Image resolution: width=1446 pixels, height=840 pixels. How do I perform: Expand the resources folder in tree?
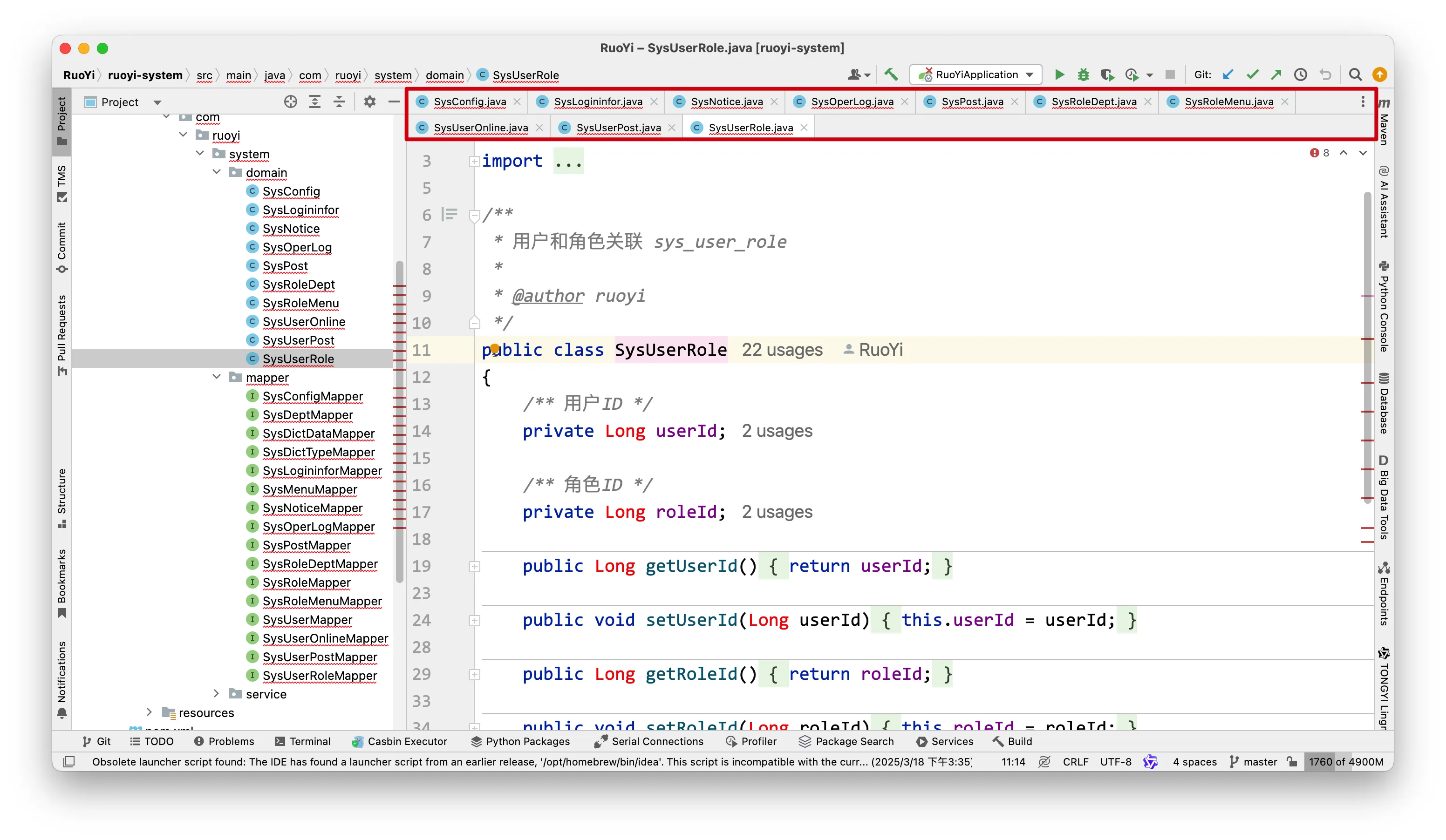click(x=149, y=711)
